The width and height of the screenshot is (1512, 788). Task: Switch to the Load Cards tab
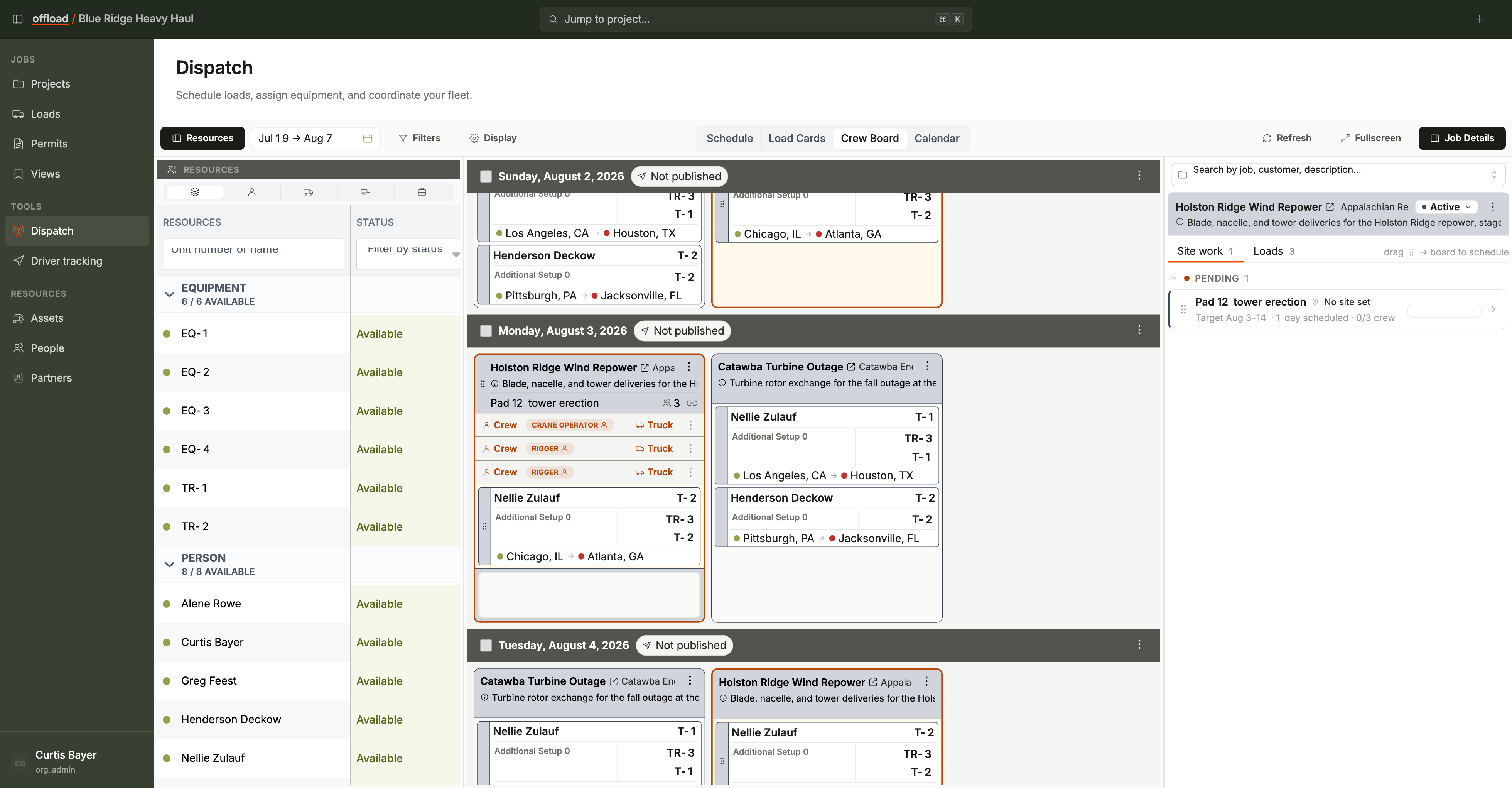click(x=796, y=138)
